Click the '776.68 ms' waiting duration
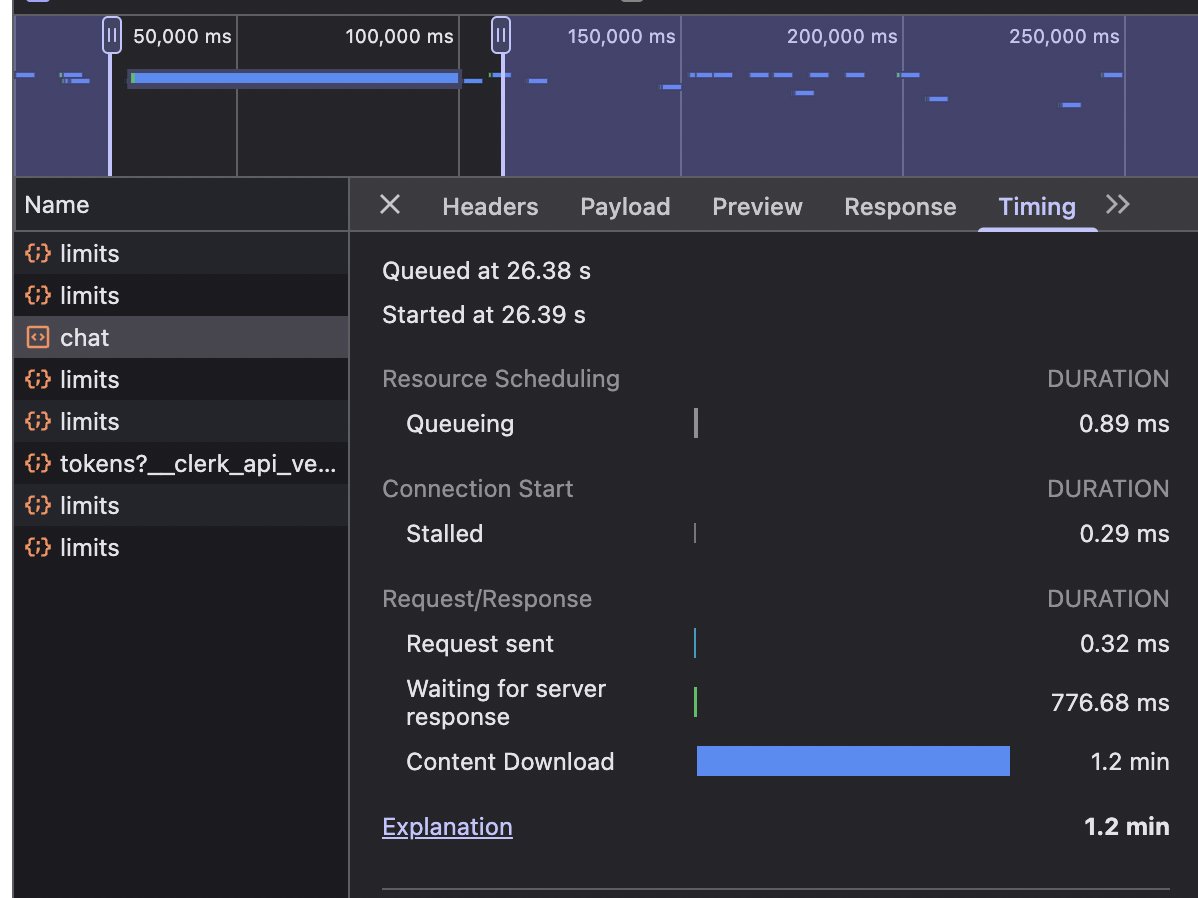 [x=1109, y=702]
